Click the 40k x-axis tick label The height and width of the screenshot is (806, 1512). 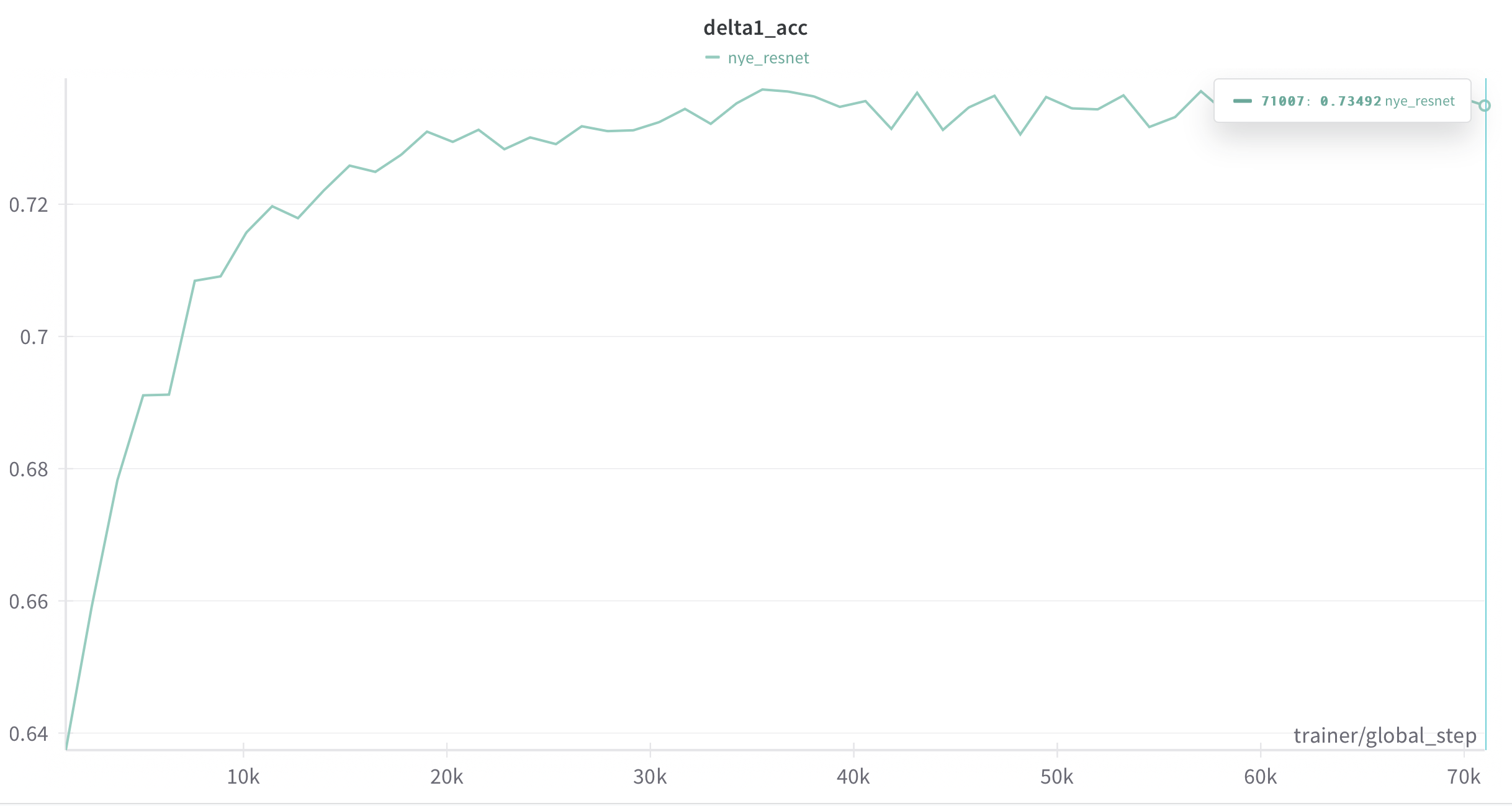tap(853, 776)
